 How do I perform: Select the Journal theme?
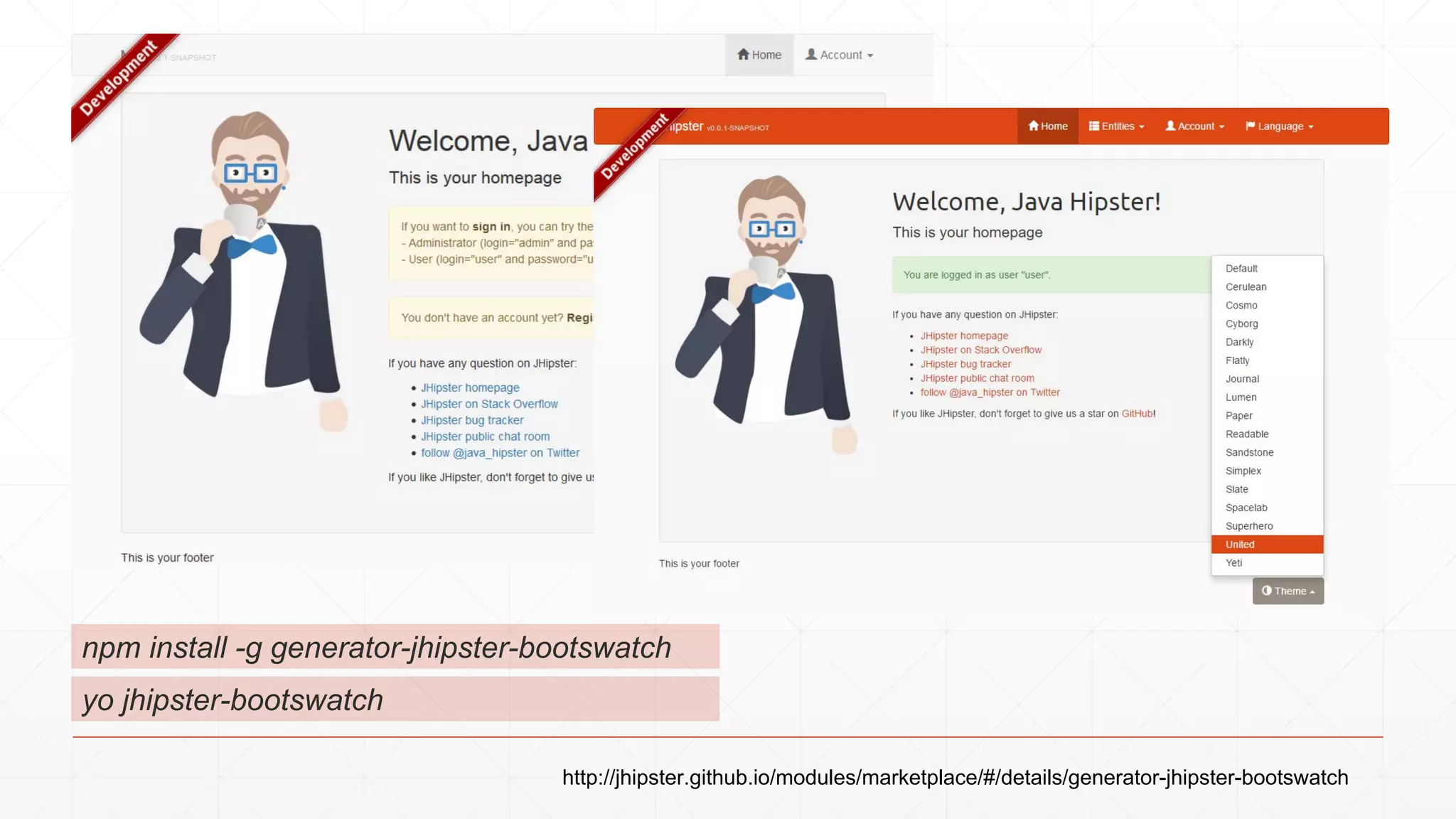tap(1267, 379)
